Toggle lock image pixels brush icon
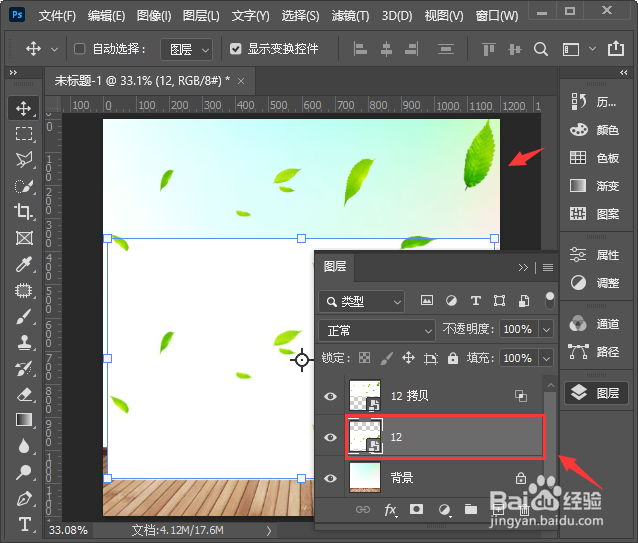Image resolution: width=638 pixels, height=543 pixels. coord(387,358)
